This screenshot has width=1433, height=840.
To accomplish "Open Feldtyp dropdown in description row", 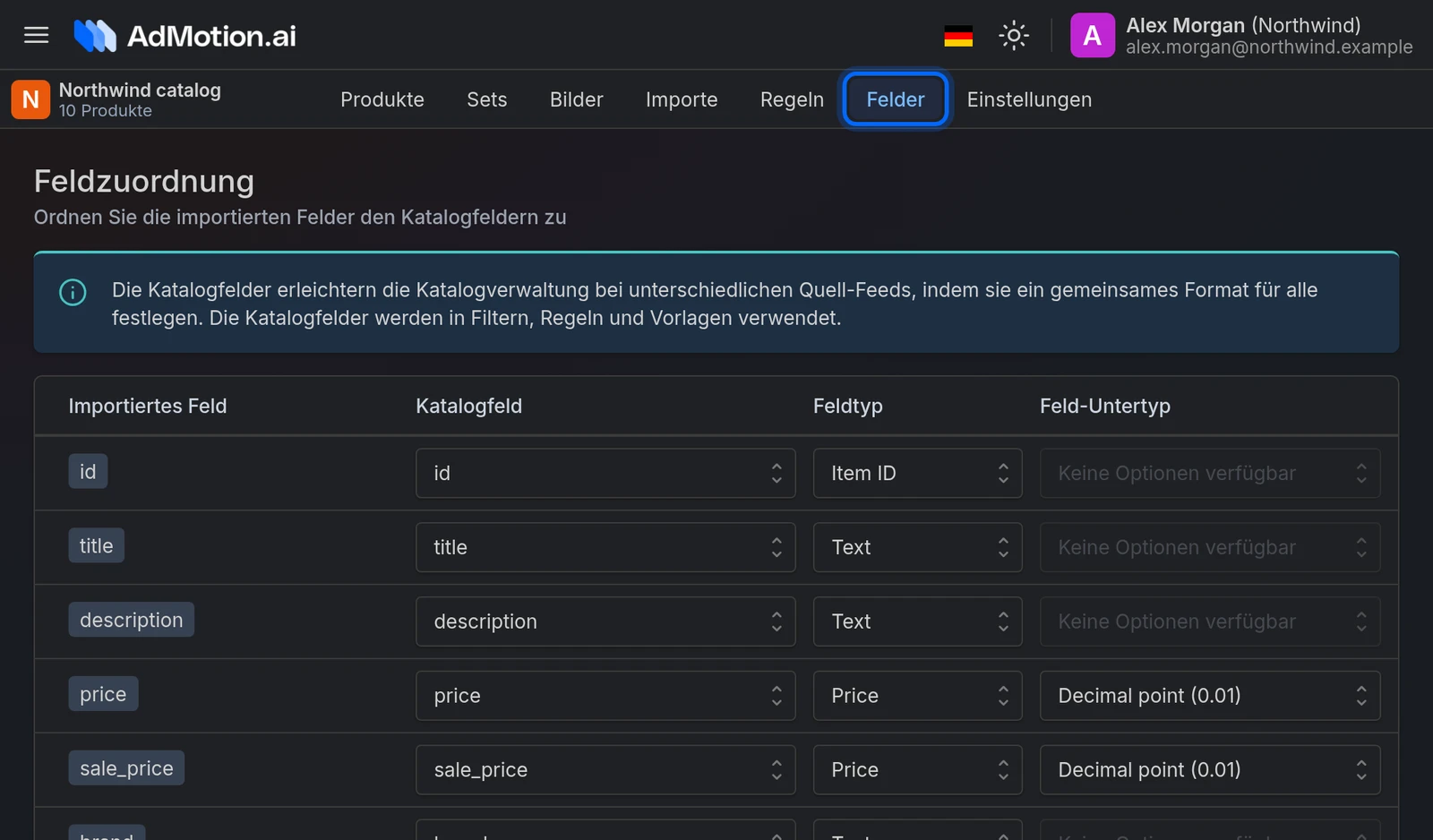I will click(917, 621).
